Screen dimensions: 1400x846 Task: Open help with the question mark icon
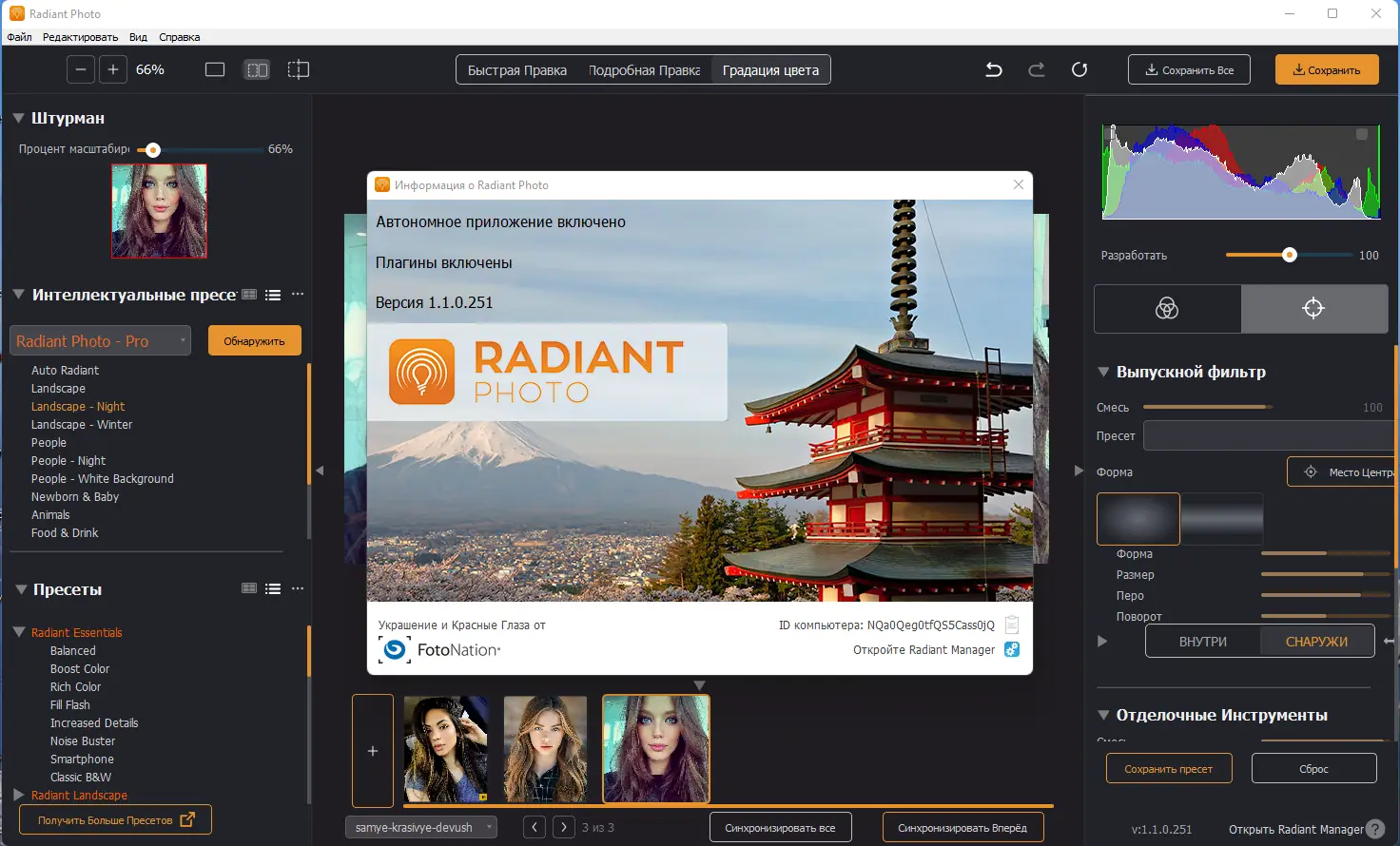pos(1375,829)
